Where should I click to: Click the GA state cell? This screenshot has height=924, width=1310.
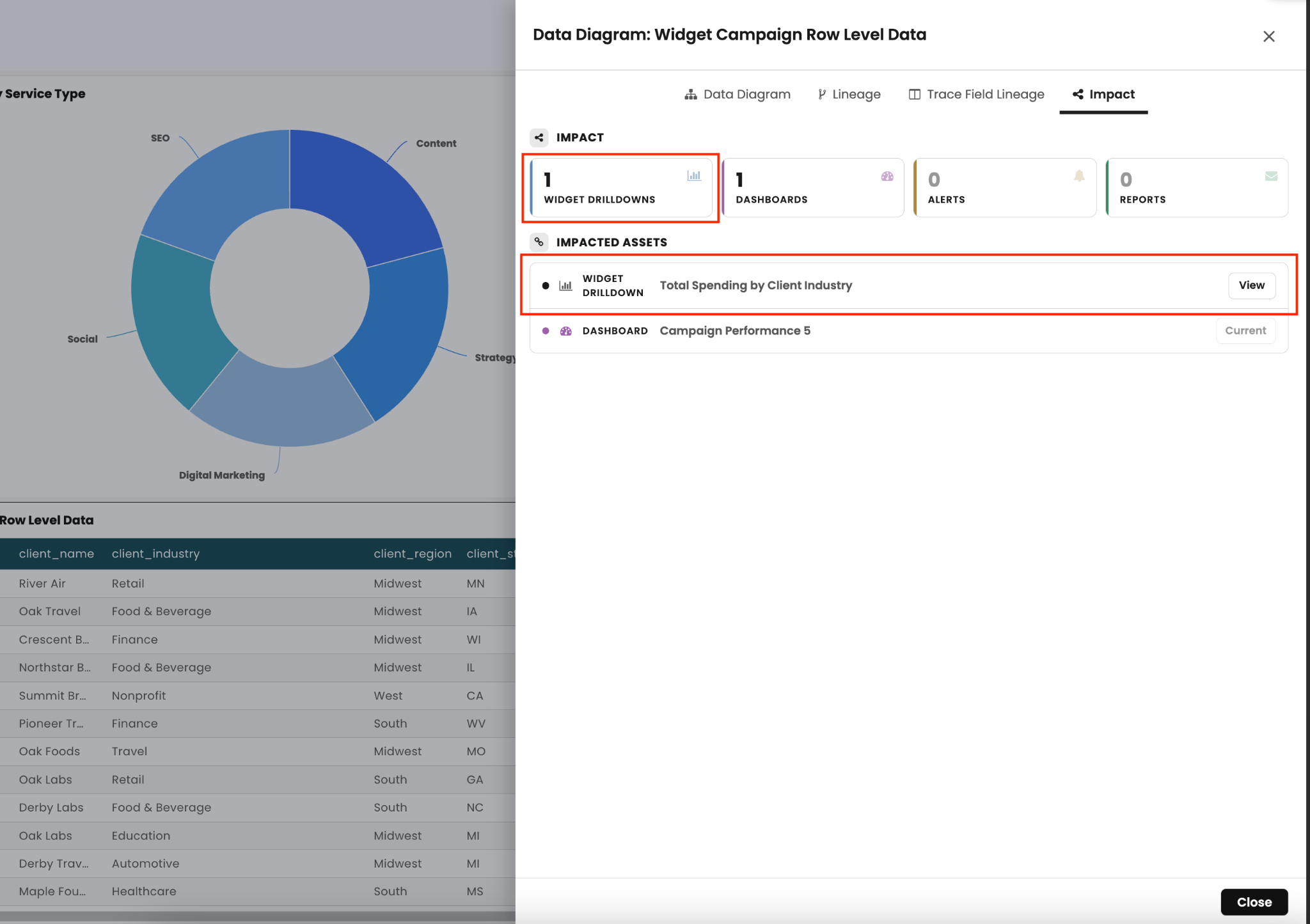click(x=475, y=779)
